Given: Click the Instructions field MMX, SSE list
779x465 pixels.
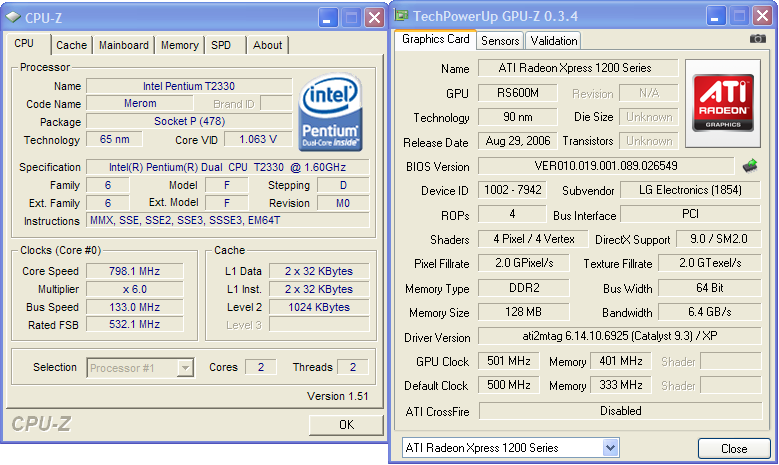Looking at the screenshot, I should (x=228, y=220).
